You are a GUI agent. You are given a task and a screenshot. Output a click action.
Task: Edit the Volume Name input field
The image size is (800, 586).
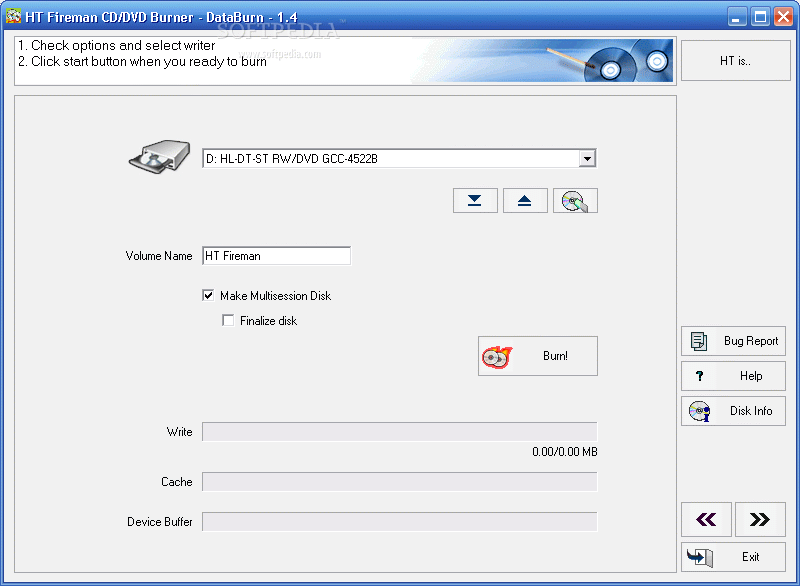277,256
